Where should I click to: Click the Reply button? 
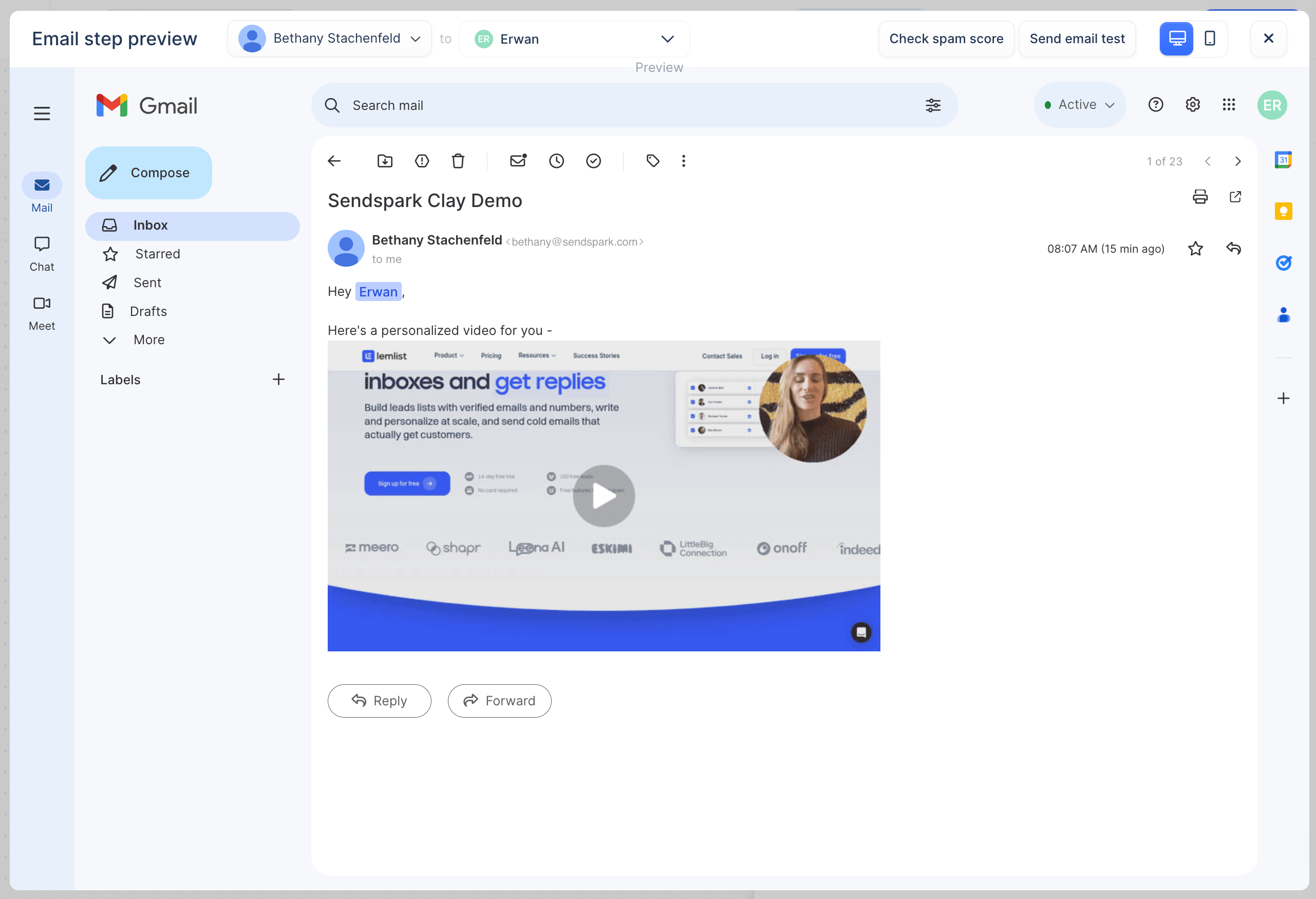click(379, 701)
